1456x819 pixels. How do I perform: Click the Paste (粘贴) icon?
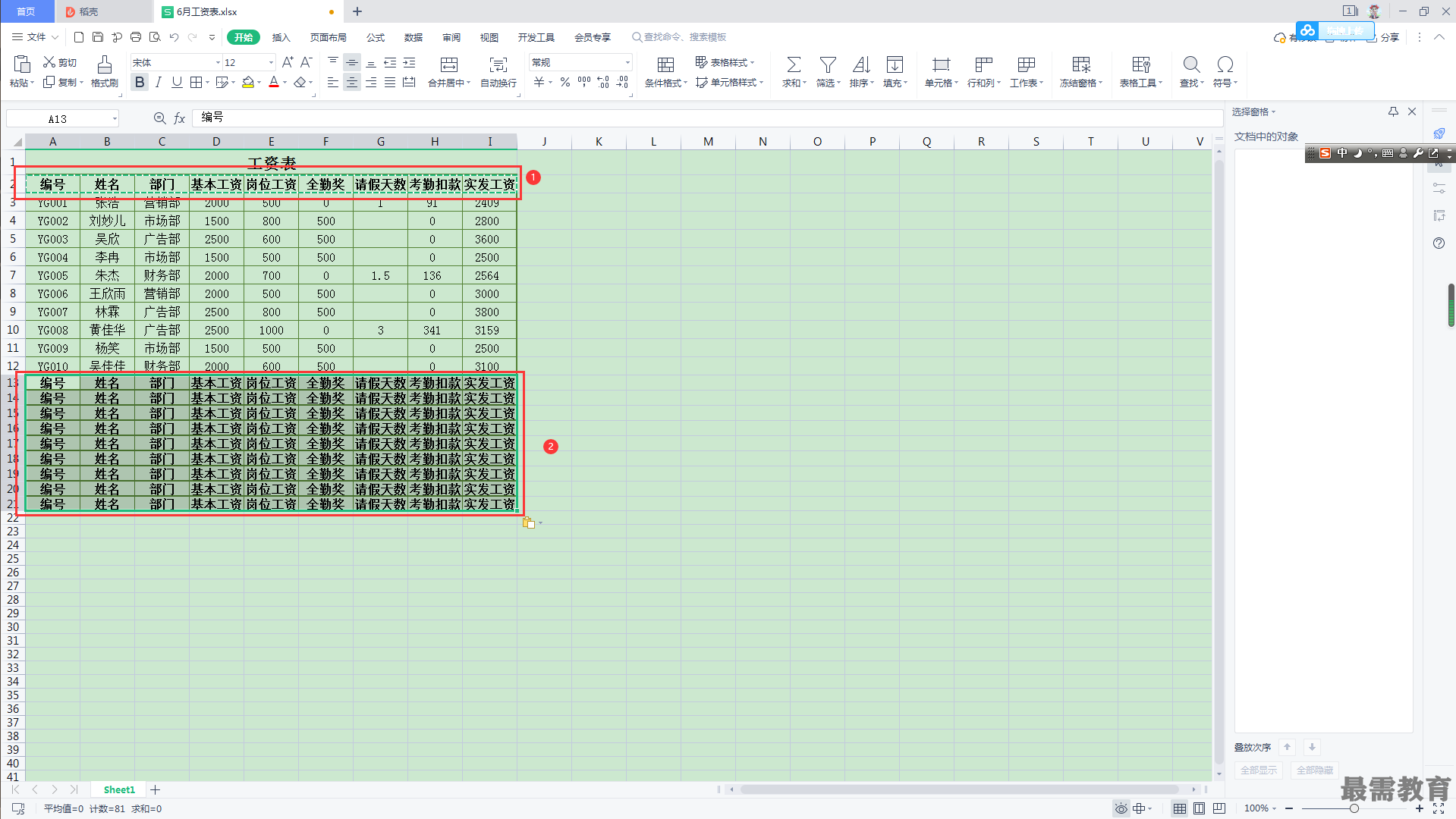pyautogui.click(x=22, y=64)
